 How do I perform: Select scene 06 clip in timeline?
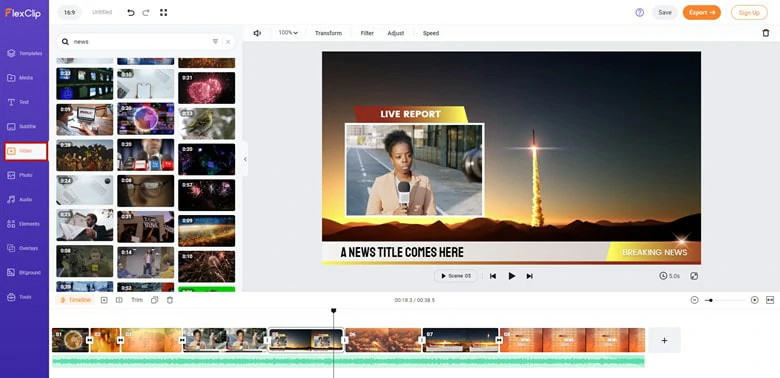[383, 340]
